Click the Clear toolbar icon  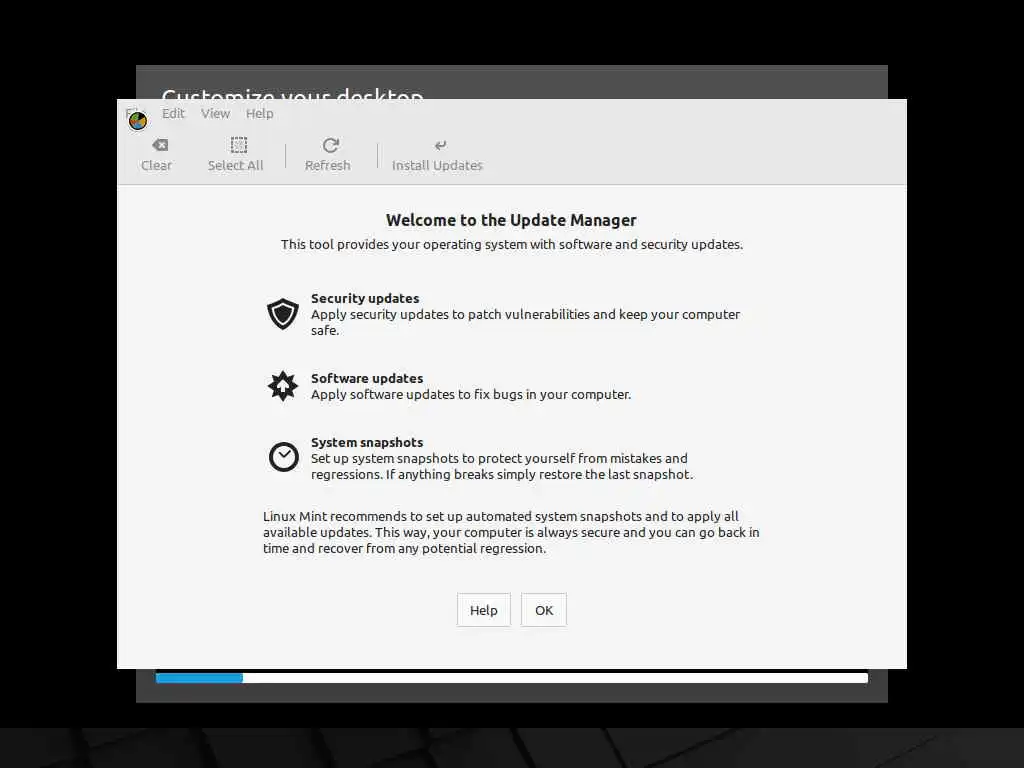coord(160,145)
